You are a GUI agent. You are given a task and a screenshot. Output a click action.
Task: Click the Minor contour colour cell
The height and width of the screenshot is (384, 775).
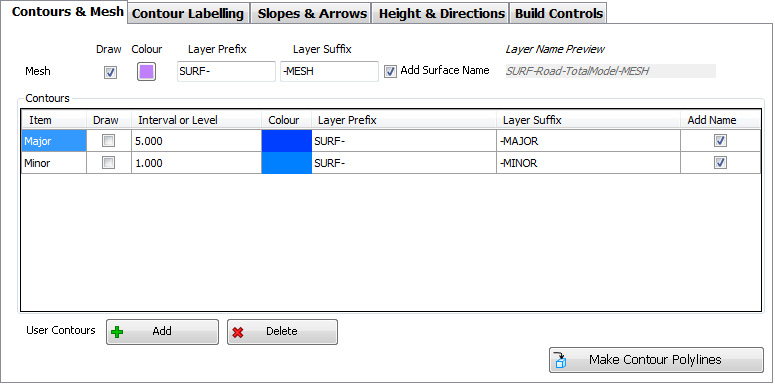tap(287, 163)
